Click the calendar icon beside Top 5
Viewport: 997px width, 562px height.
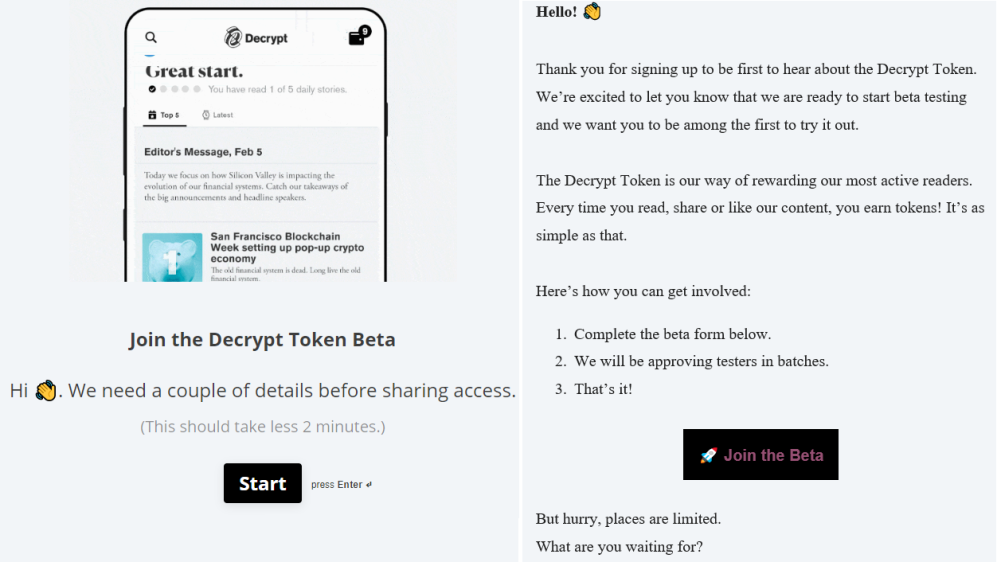click(152, 115)
